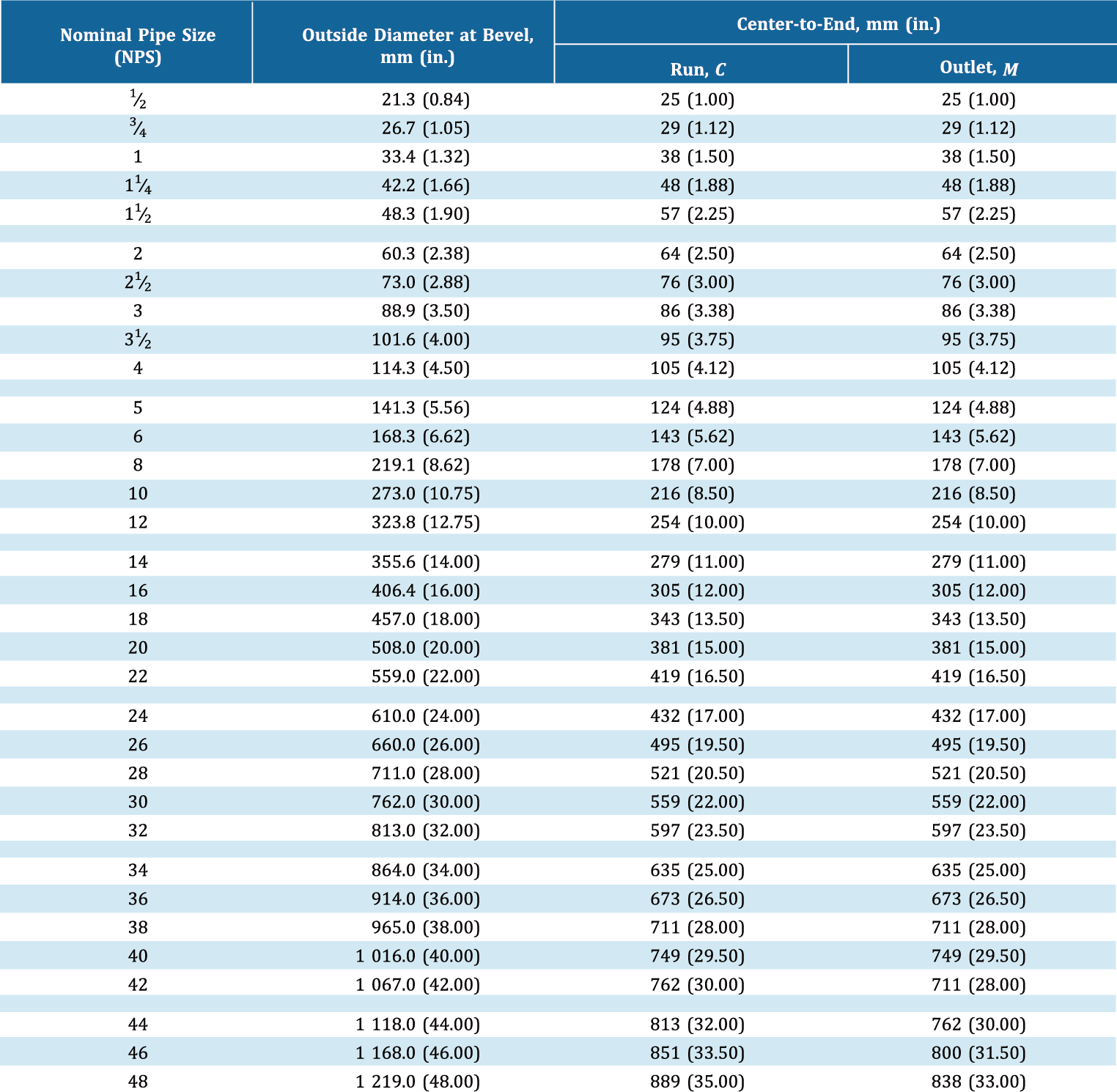Click the NPS '48' row label

coord(138,1080)
